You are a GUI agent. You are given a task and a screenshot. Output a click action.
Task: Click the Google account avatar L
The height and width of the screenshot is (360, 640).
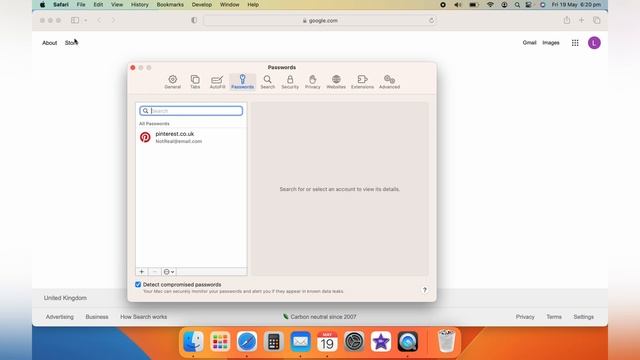pos(594,43)
